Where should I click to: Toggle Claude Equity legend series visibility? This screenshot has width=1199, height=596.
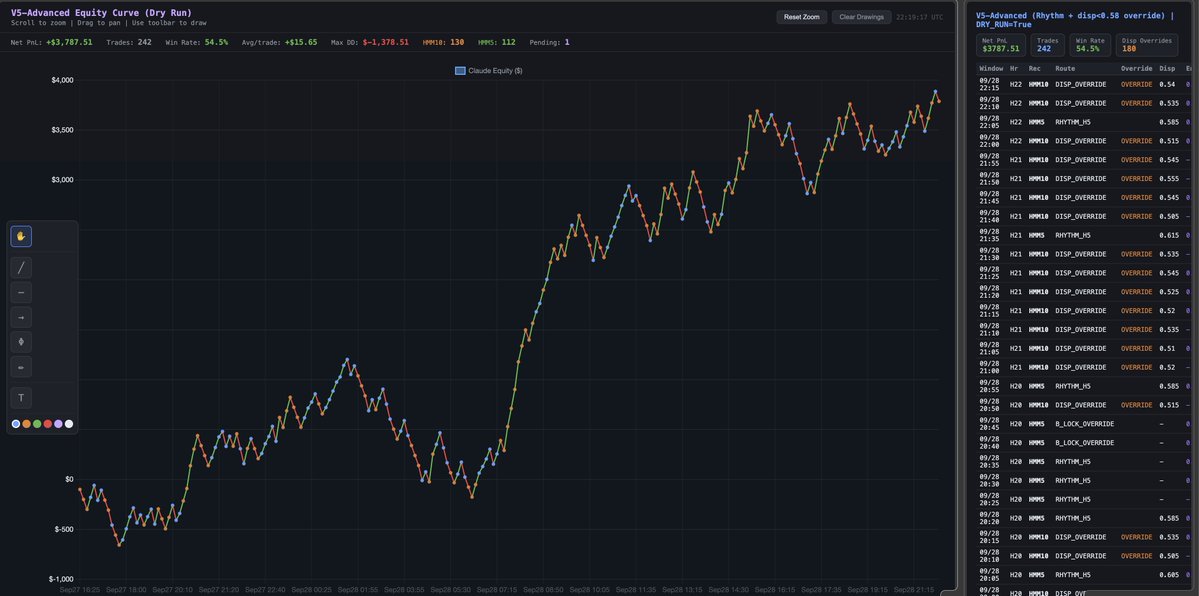pyautogui.click(x=489, y=70)
